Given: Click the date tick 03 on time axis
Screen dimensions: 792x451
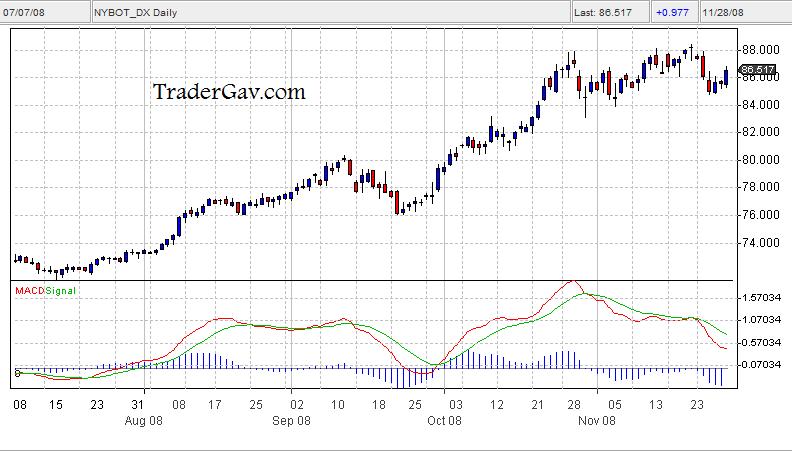Looking at the screenshot, I should pyautogui.click(x=456, y=405).
